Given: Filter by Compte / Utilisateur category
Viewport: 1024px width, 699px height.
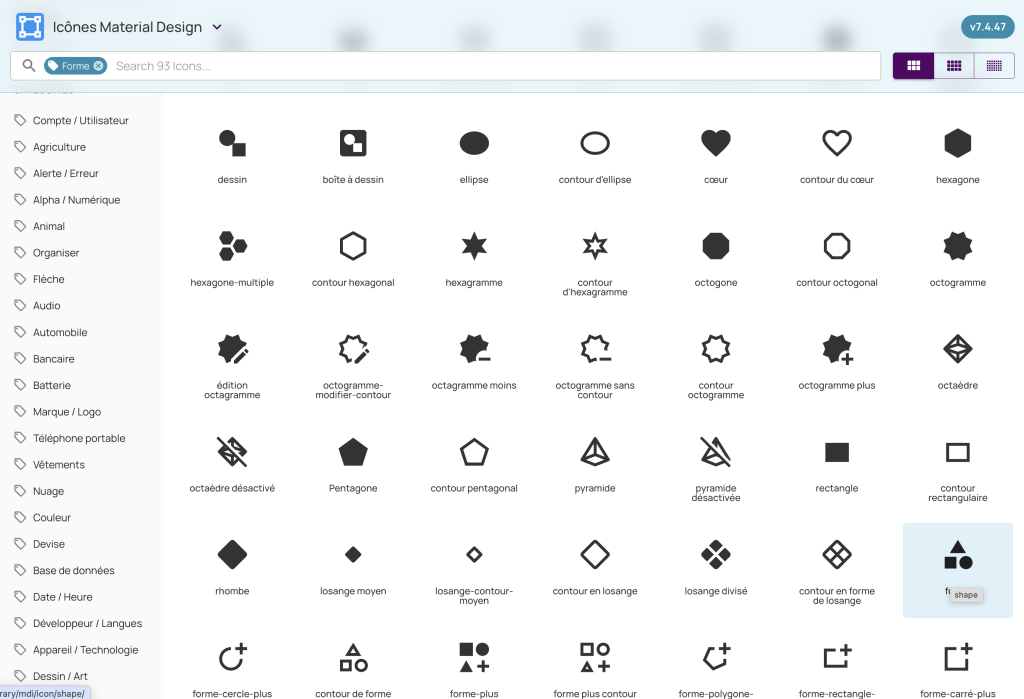Looking at the screenshot, I should coord(81,120).
